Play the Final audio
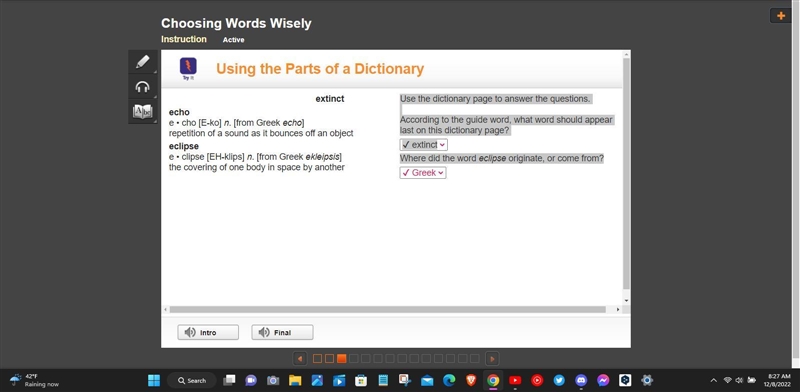Image resolution: width=800 pixels, height=392 pixels. 282,332
